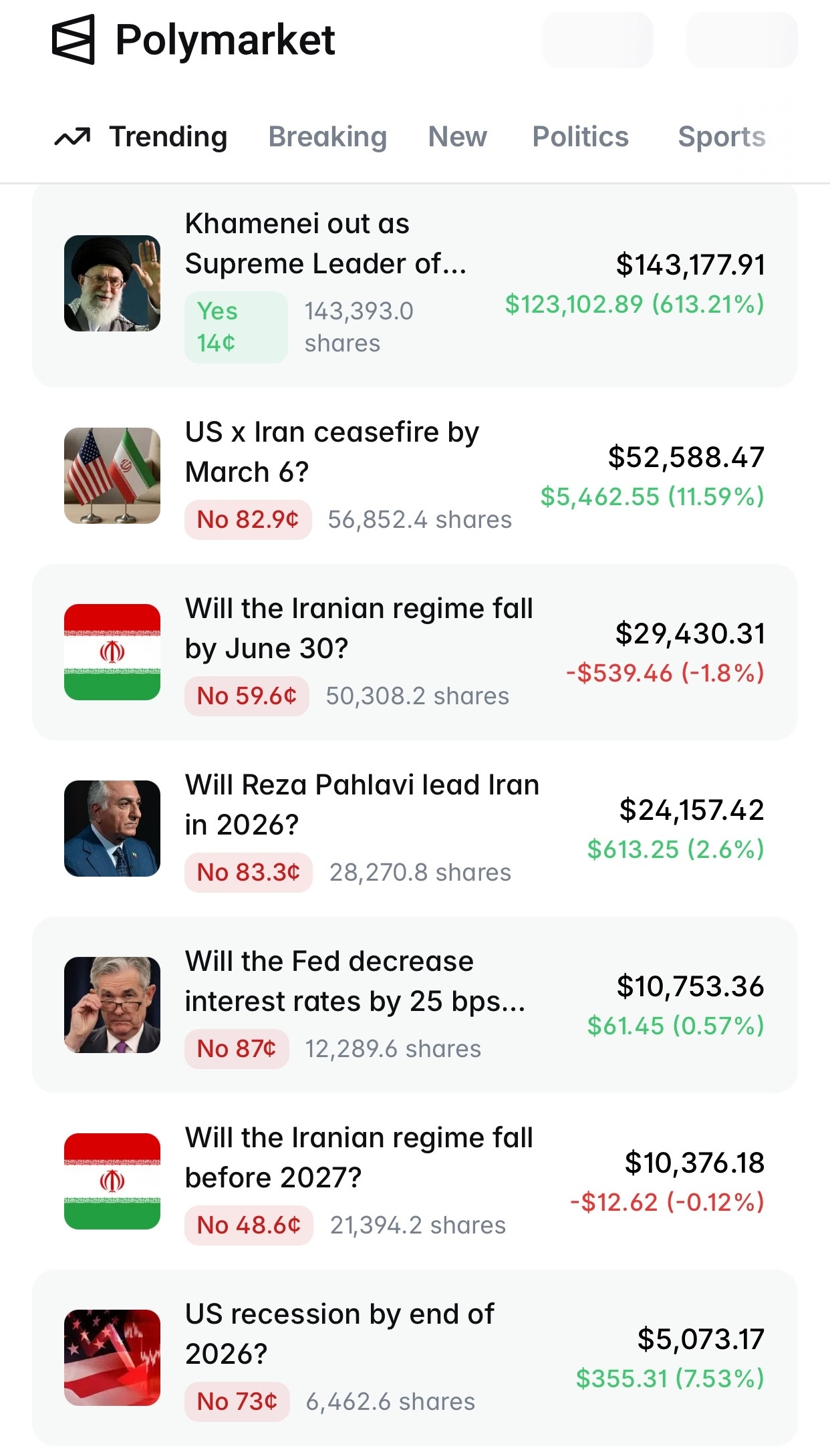This screenshot has height=1456, width=830.
Task: Click the $143,177.91 position value
Action: point(690,265)
